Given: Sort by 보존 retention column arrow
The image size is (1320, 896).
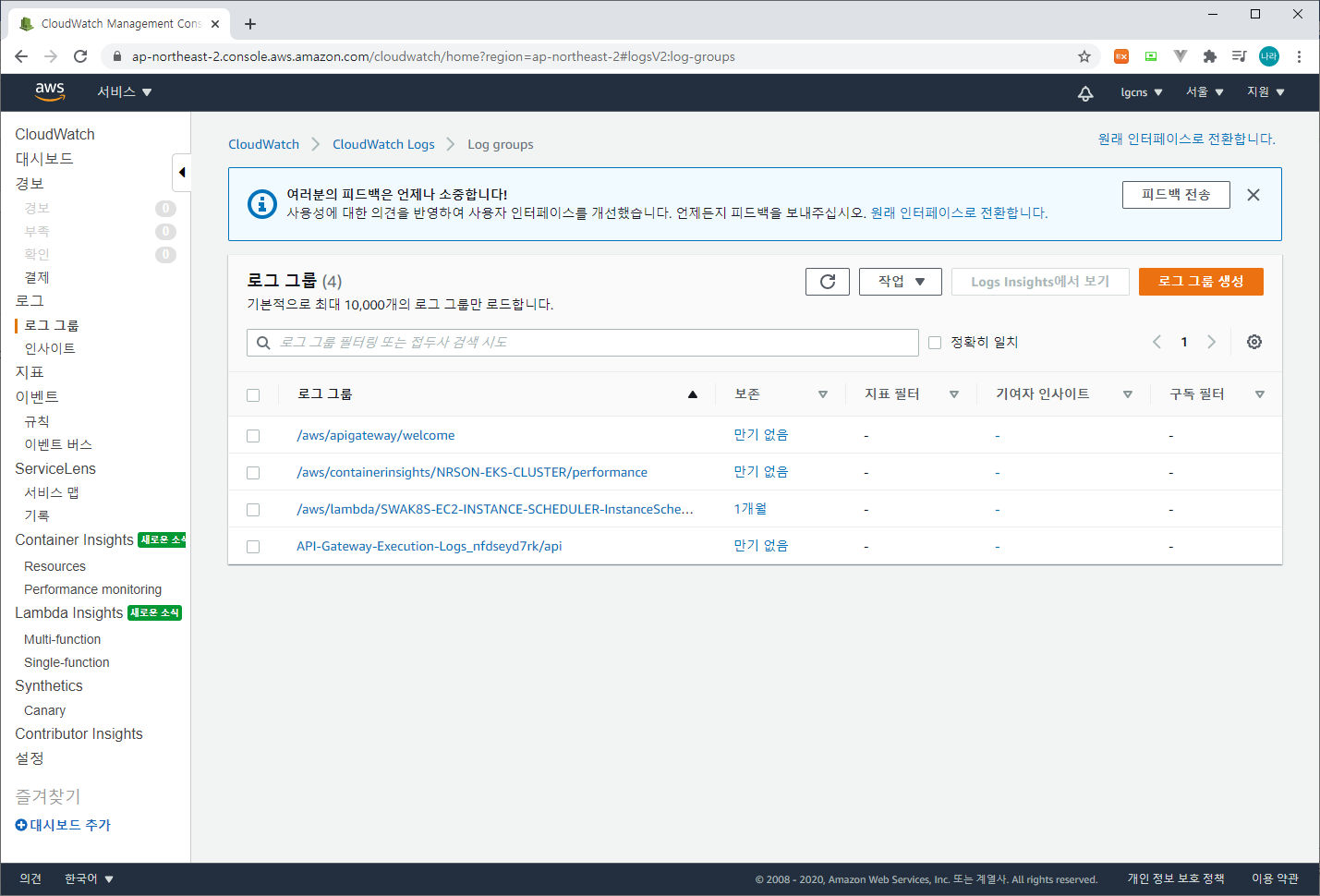Looking at the screenshot, I should tap(823, 394).
